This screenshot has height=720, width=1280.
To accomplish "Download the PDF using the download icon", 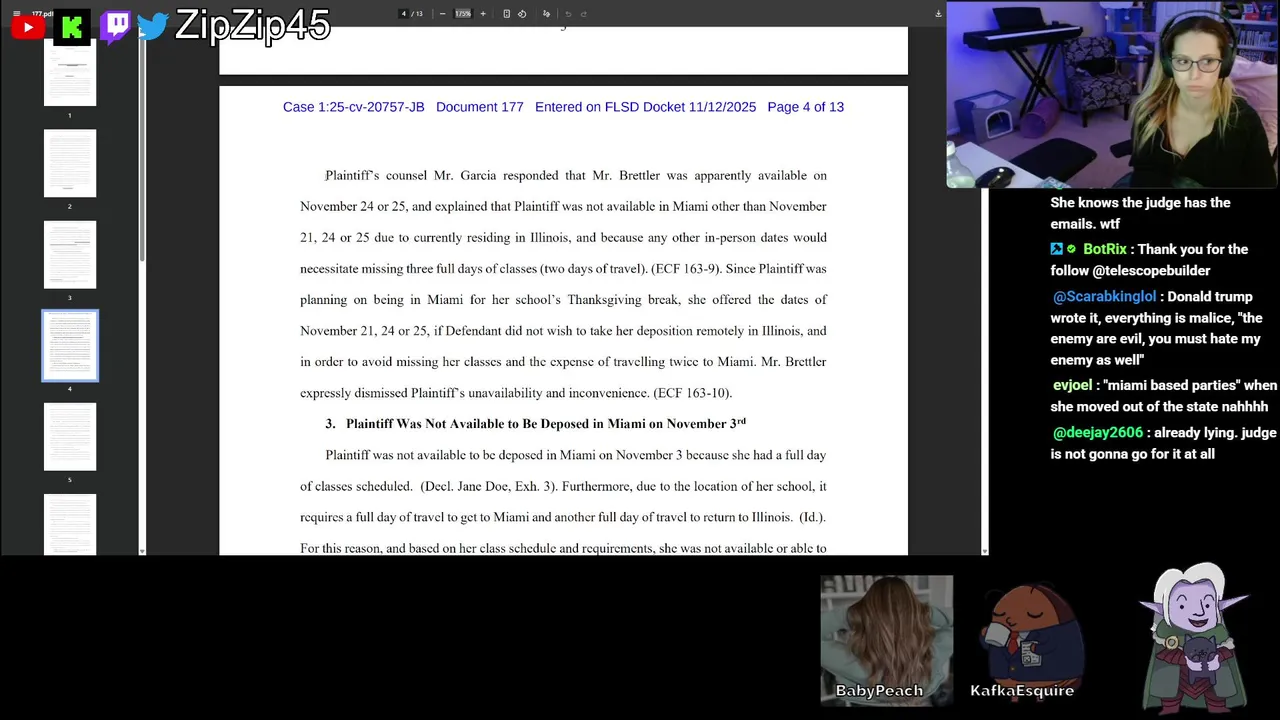I will click(938, 14).
